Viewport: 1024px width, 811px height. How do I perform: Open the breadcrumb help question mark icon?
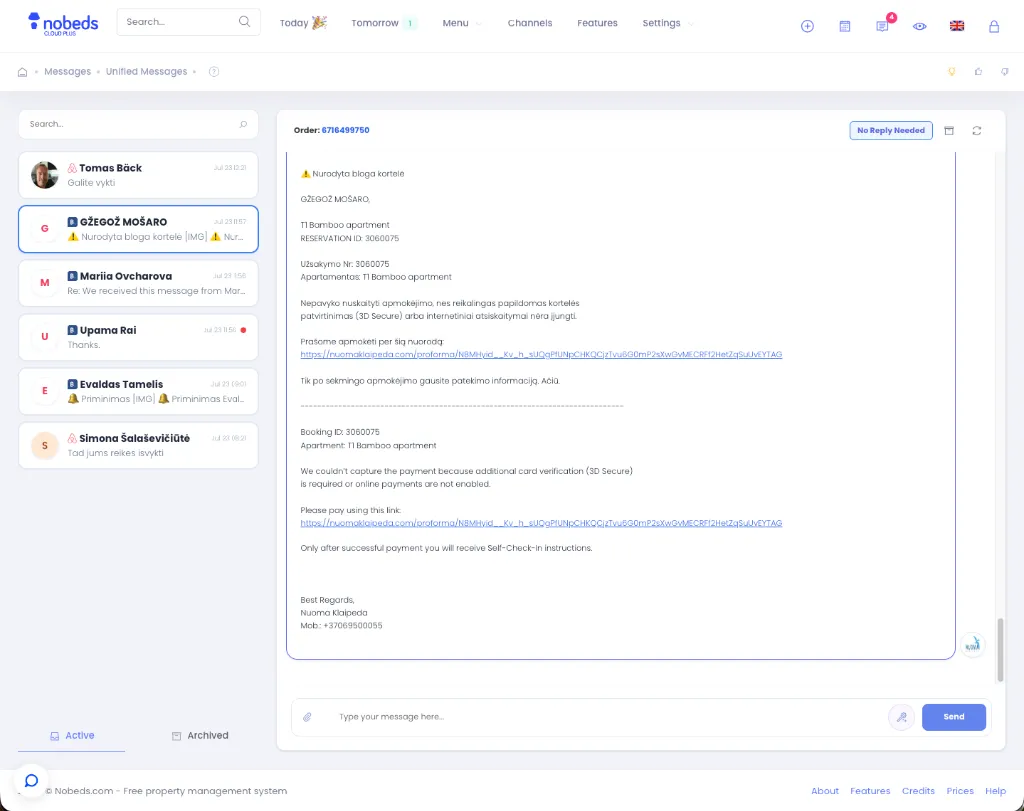click(214, 72)
